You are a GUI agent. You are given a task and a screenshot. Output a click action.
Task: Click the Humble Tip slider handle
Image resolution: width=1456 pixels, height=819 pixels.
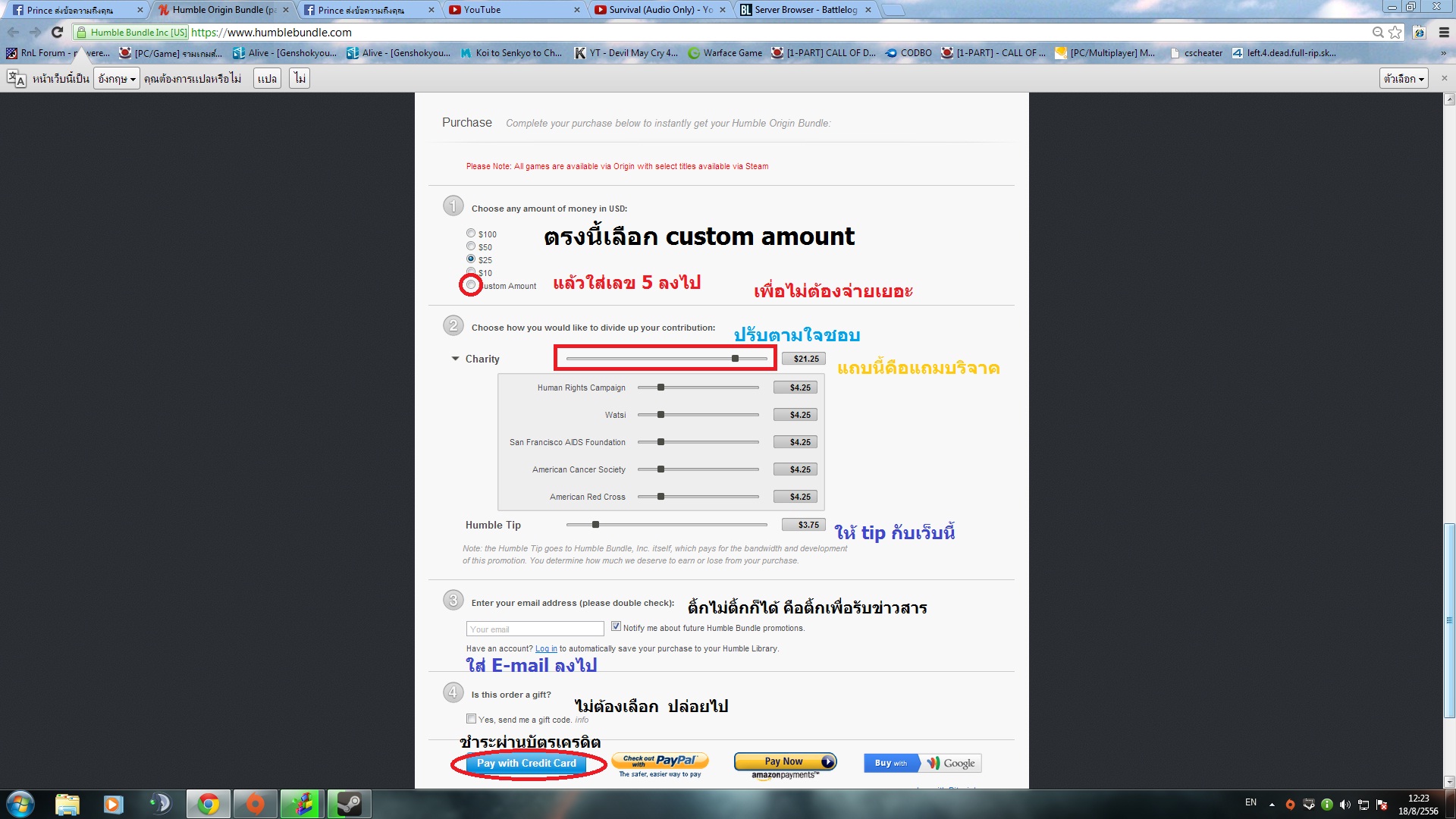tap(596, 525)
